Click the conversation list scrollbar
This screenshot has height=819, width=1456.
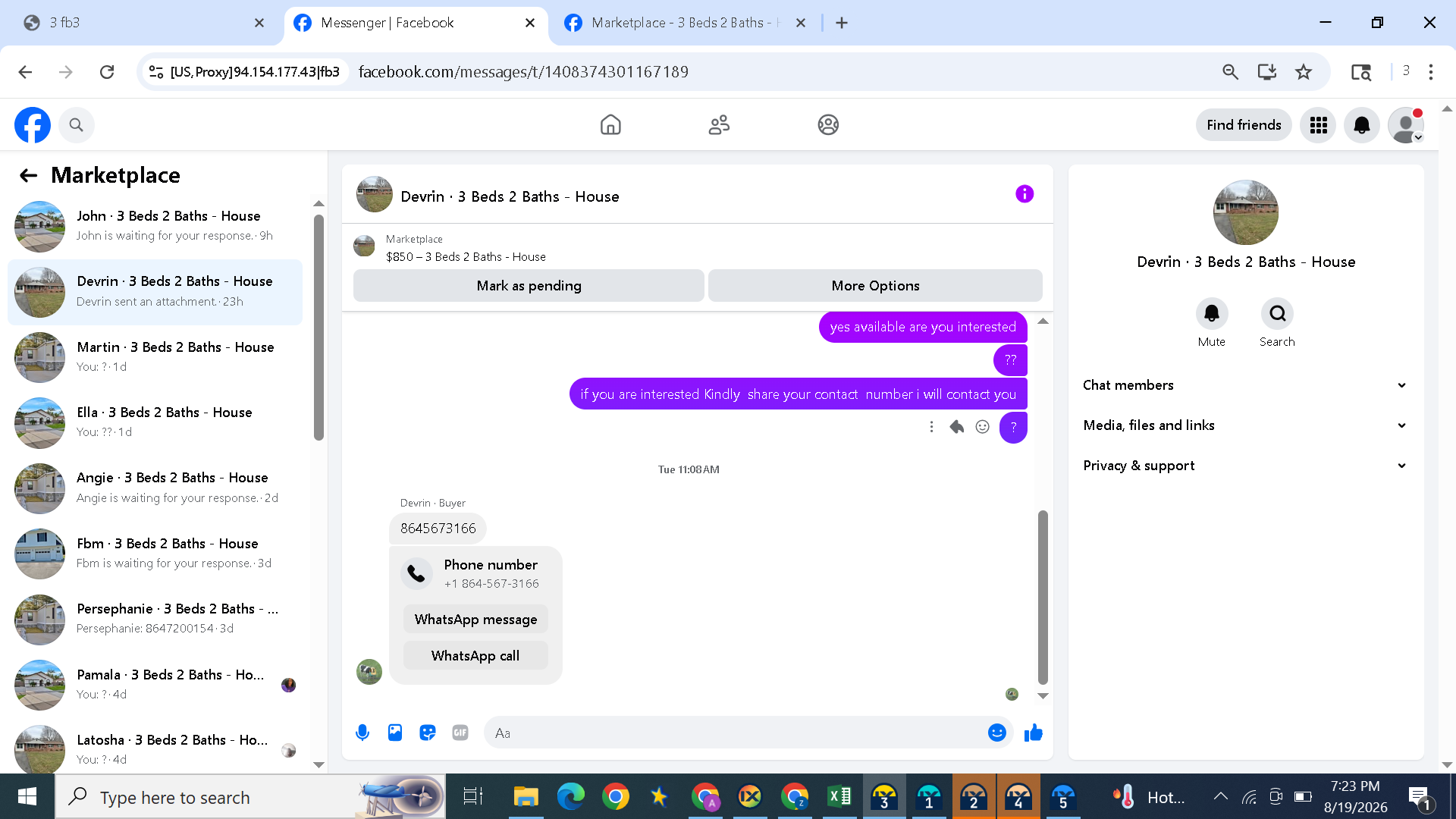coord(318,328)
